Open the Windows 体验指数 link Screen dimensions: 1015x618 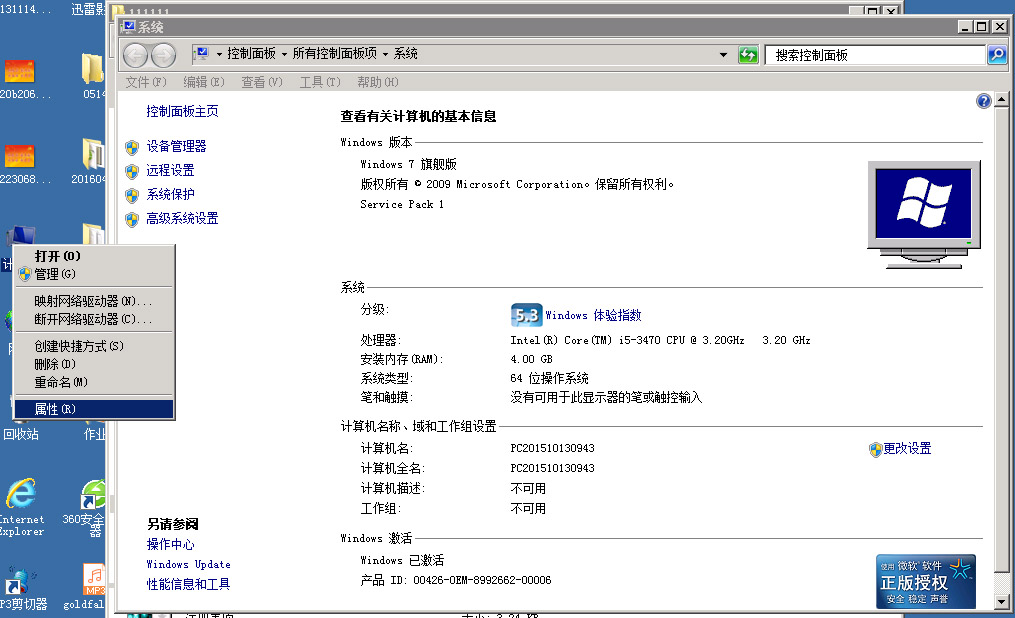[x=593, y=315]
